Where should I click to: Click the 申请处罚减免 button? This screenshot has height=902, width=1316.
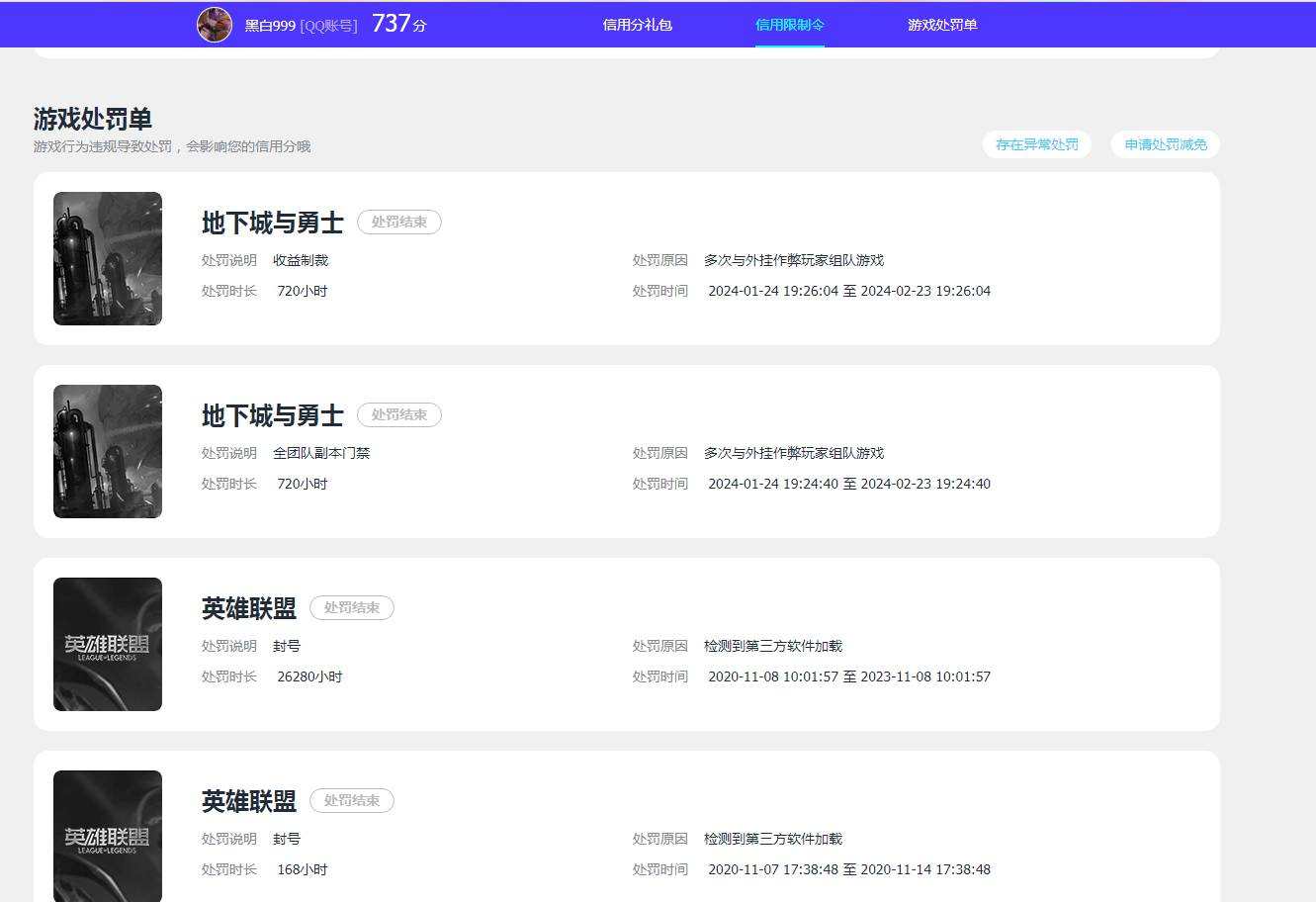coord(1166,144)
